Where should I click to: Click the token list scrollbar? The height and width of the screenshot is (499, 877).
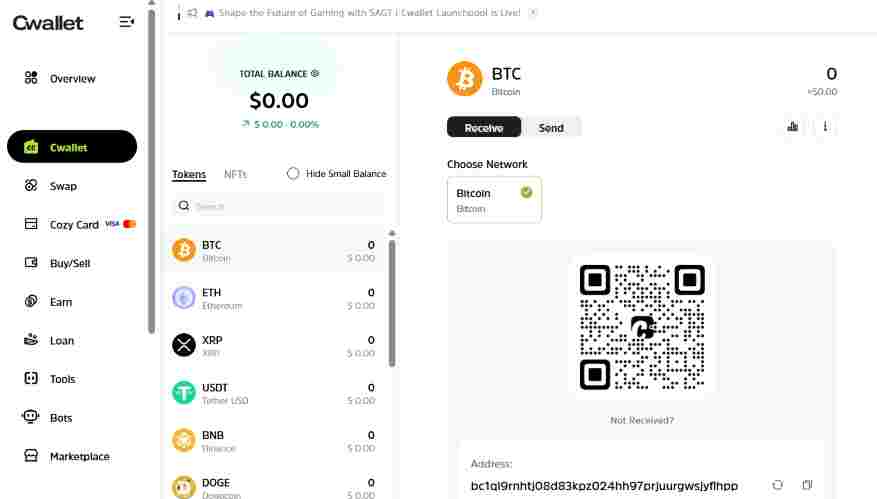[x=392, y=300]
